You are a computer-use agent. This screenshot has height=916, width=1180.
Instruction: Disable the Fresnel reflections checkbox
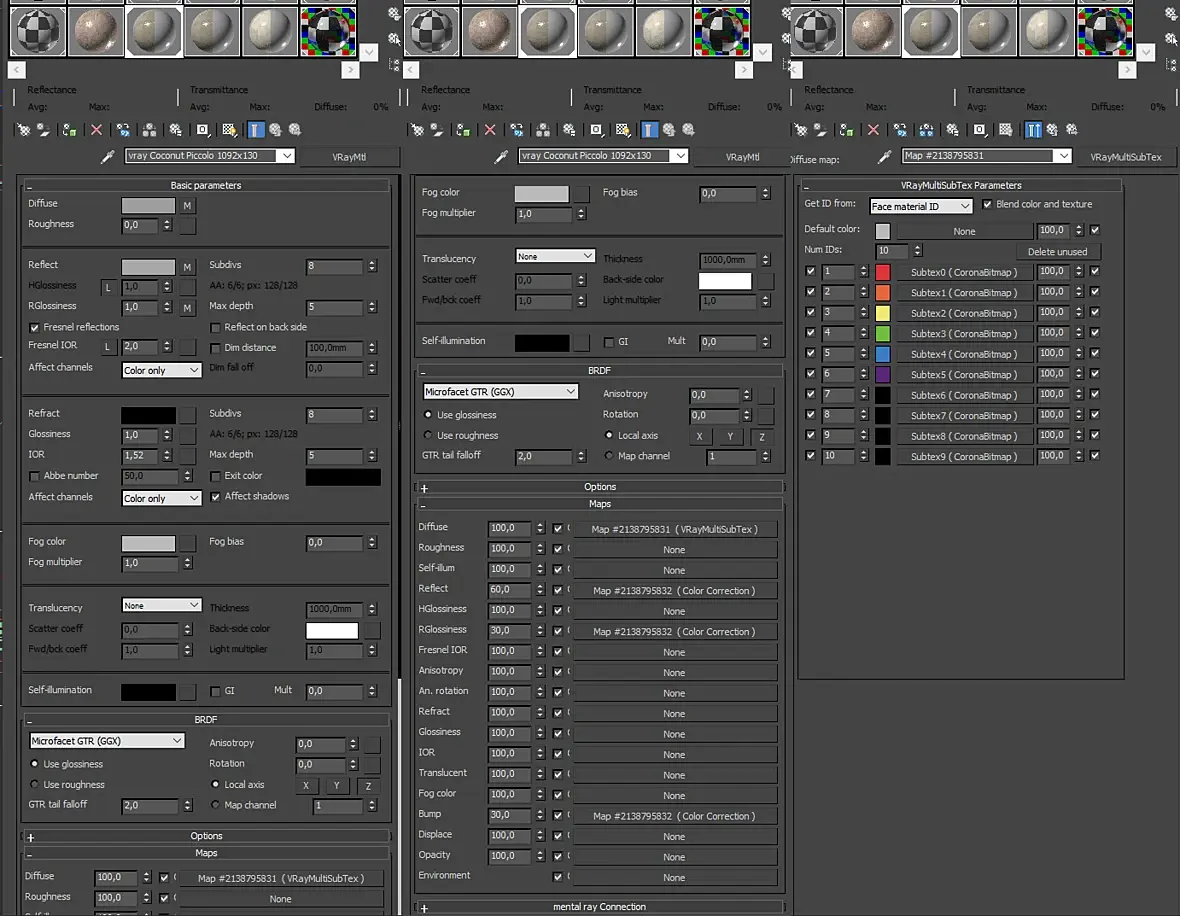35,327
